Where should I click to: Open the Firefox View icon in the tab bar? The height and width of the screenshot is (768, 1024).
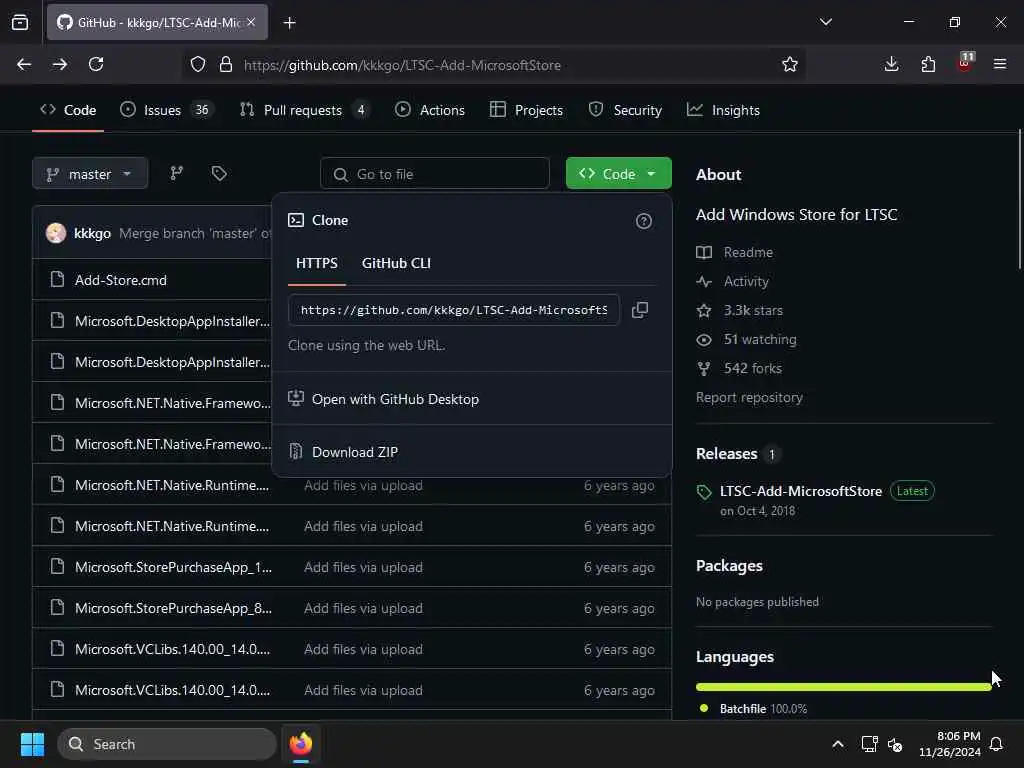20,22
